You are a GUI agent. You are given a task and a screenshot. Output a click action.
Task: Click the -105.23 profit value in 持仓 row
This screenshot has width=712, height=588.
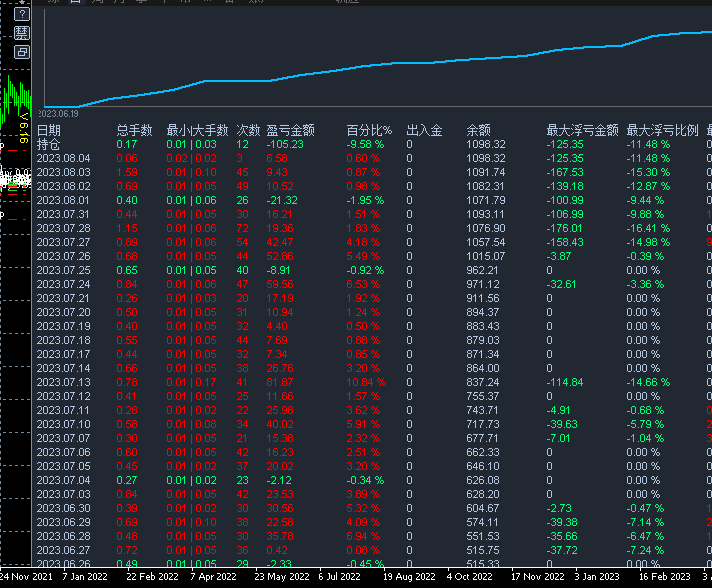(285, 144)
